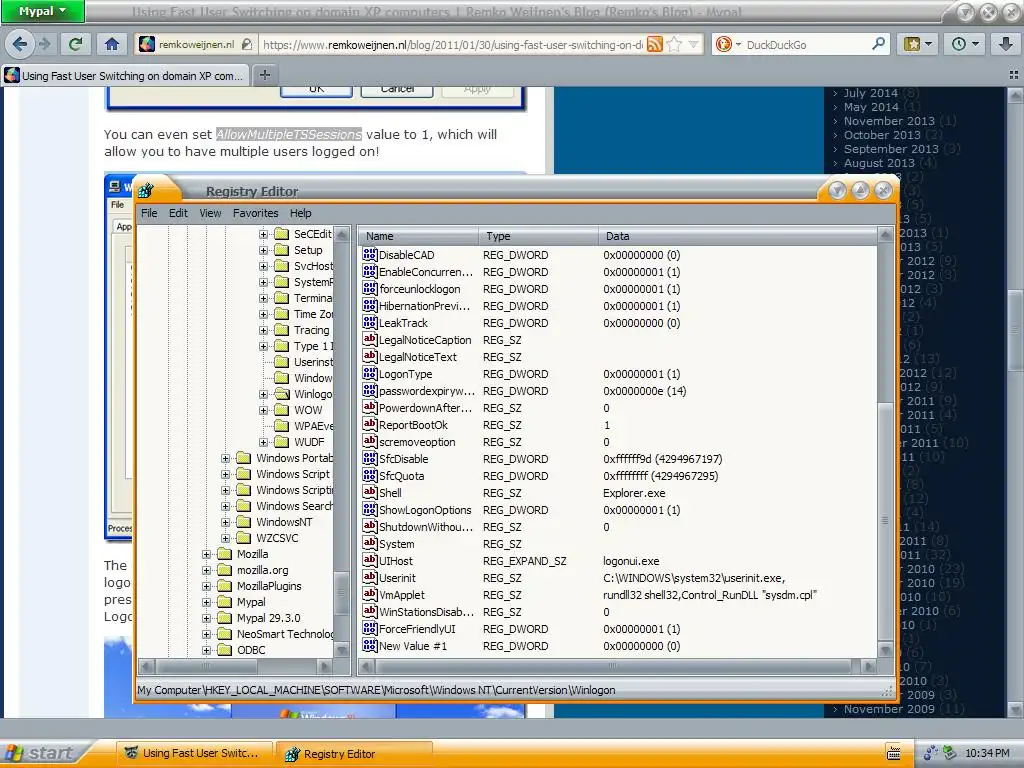Go back with the browser back arrow

coord(20,44)
